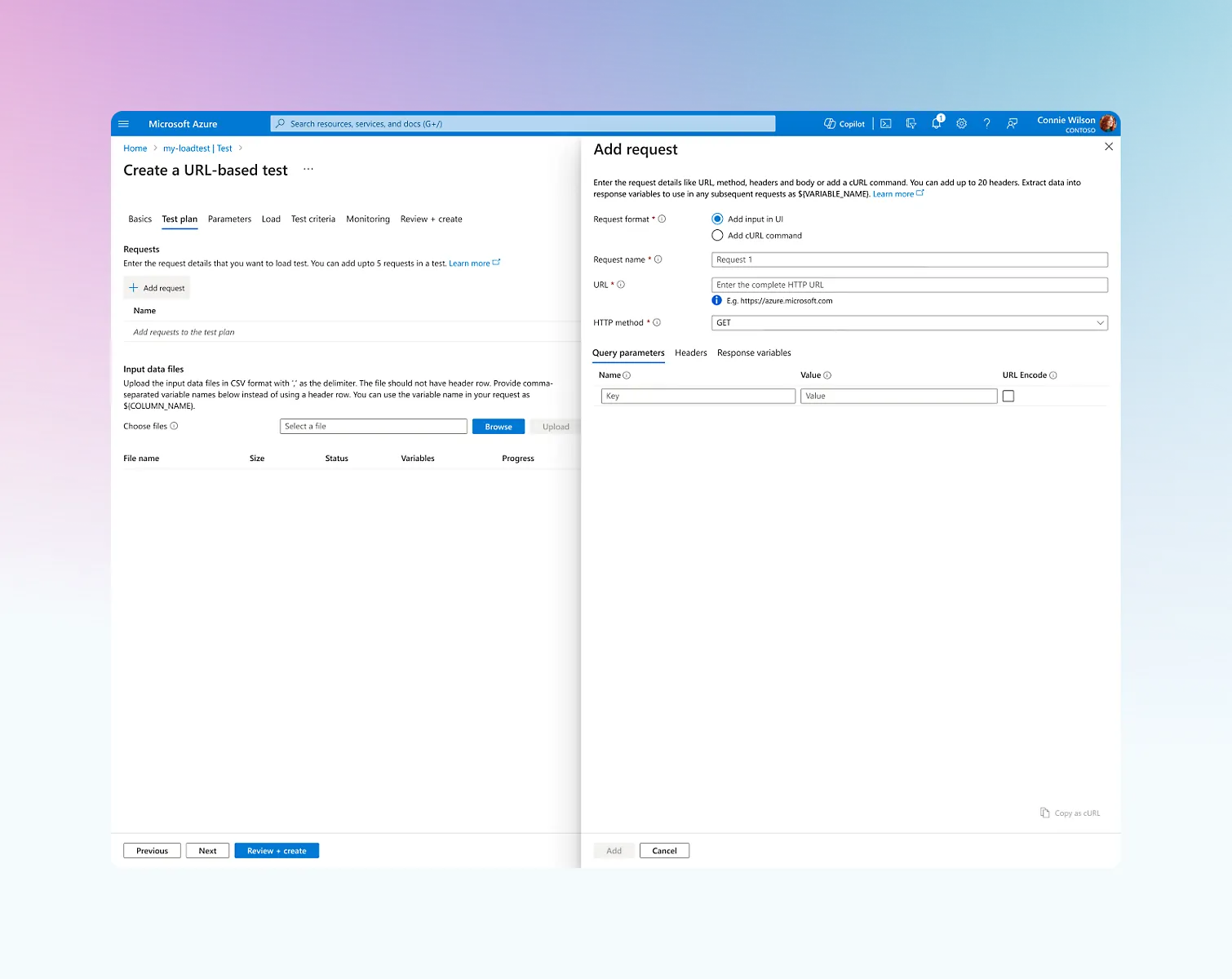
Task: Select the Add cURL command option
Action: pos(717,236)
